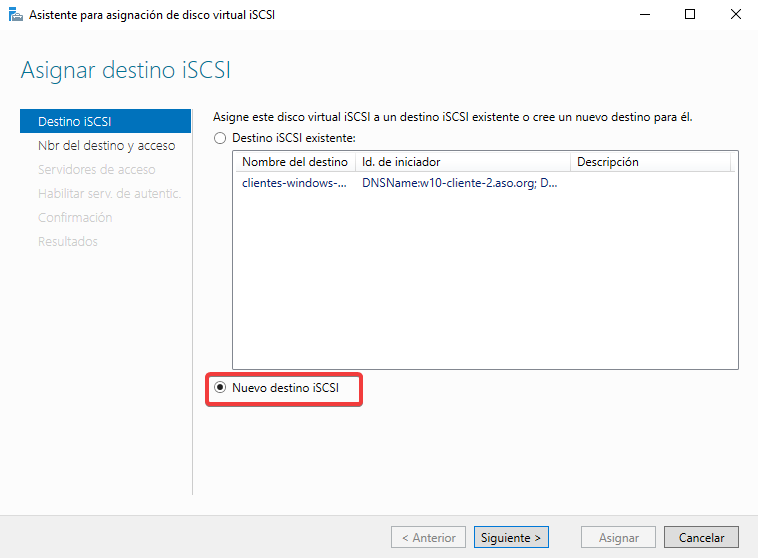Click the wizard icon in the title bar

pyautogui.click(x=15, y=15)
